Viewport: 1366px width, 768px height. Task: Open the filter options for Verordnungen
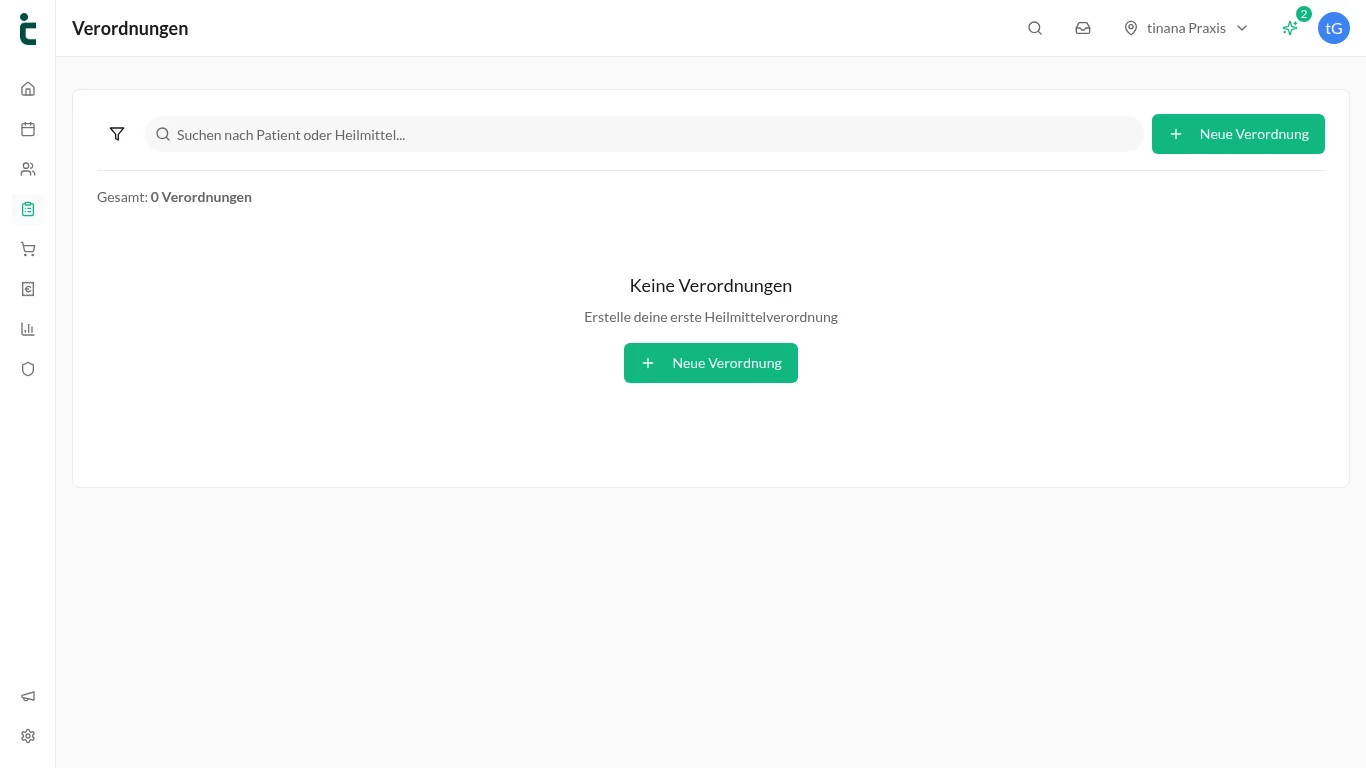click(x=117, y=134)
